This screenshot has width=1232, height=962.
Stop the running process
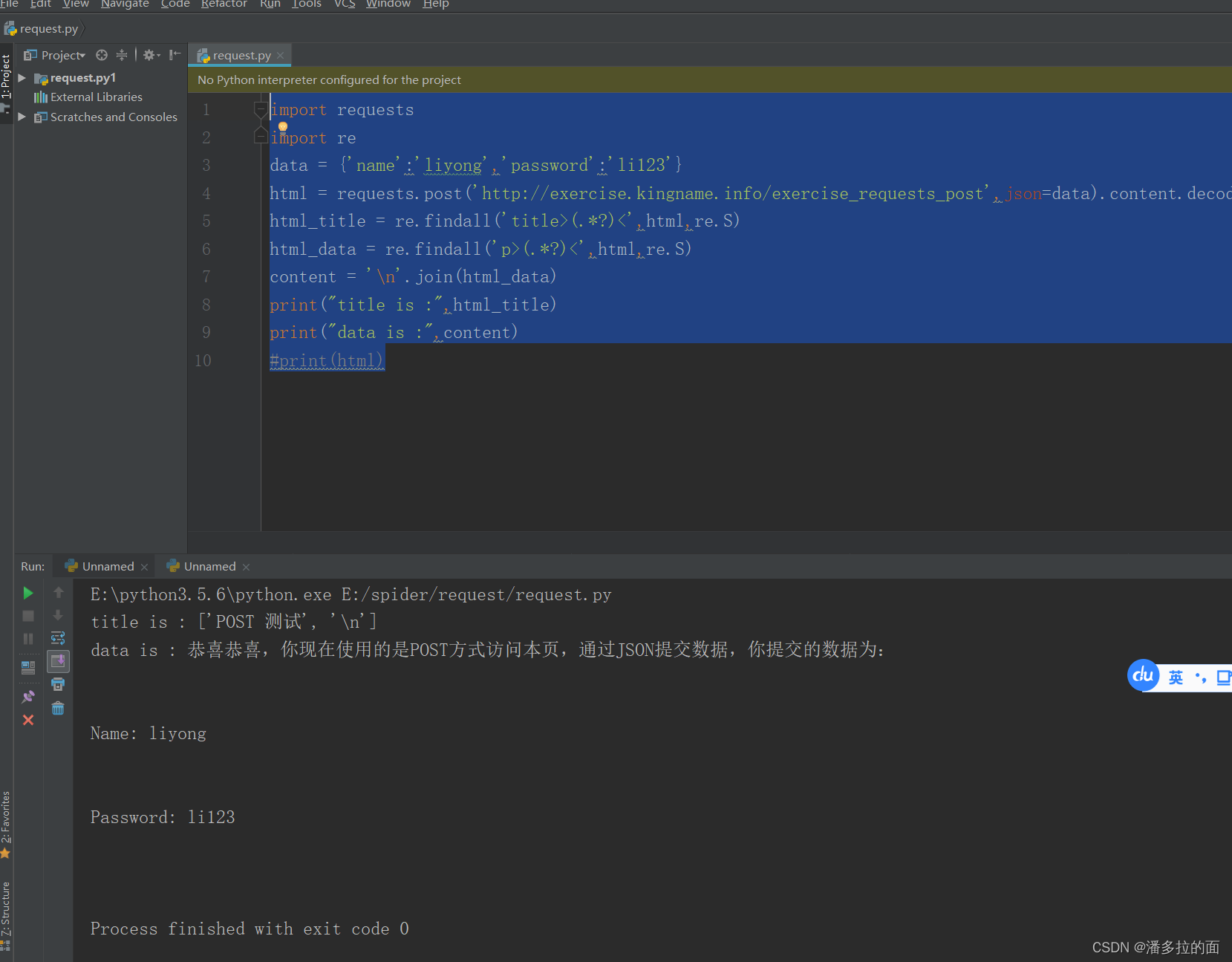[27, 616]
